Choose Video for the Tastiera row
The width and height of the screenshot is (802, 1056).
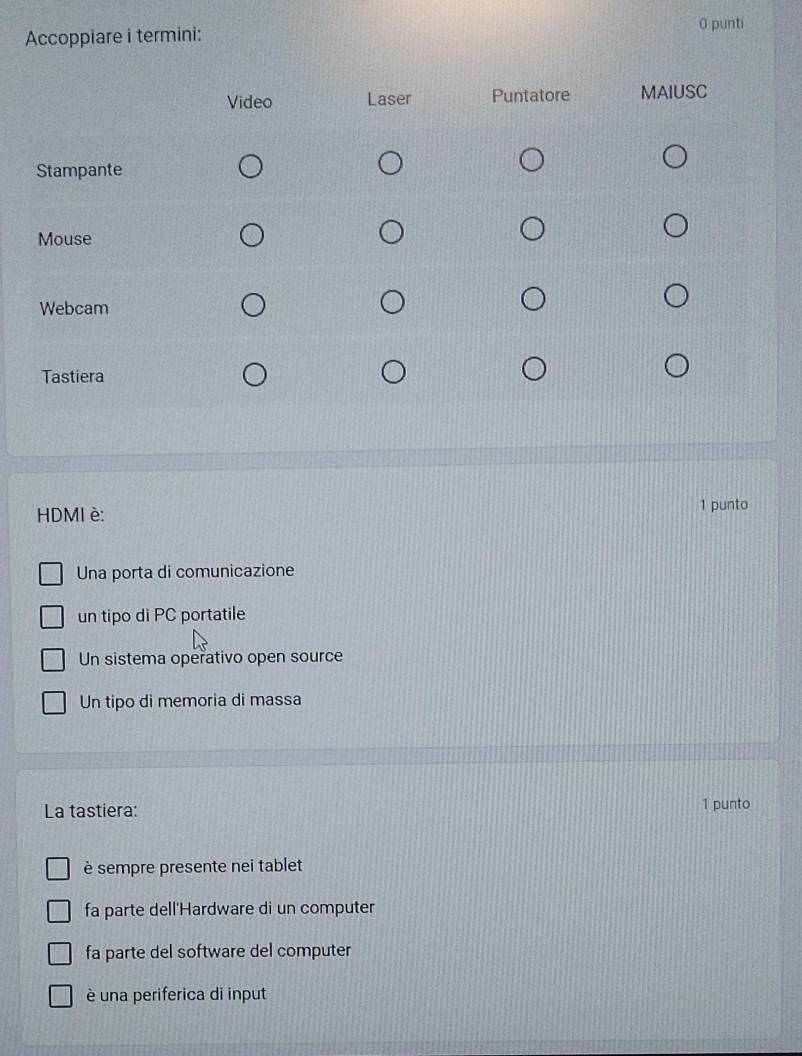(x=255, y=374)
